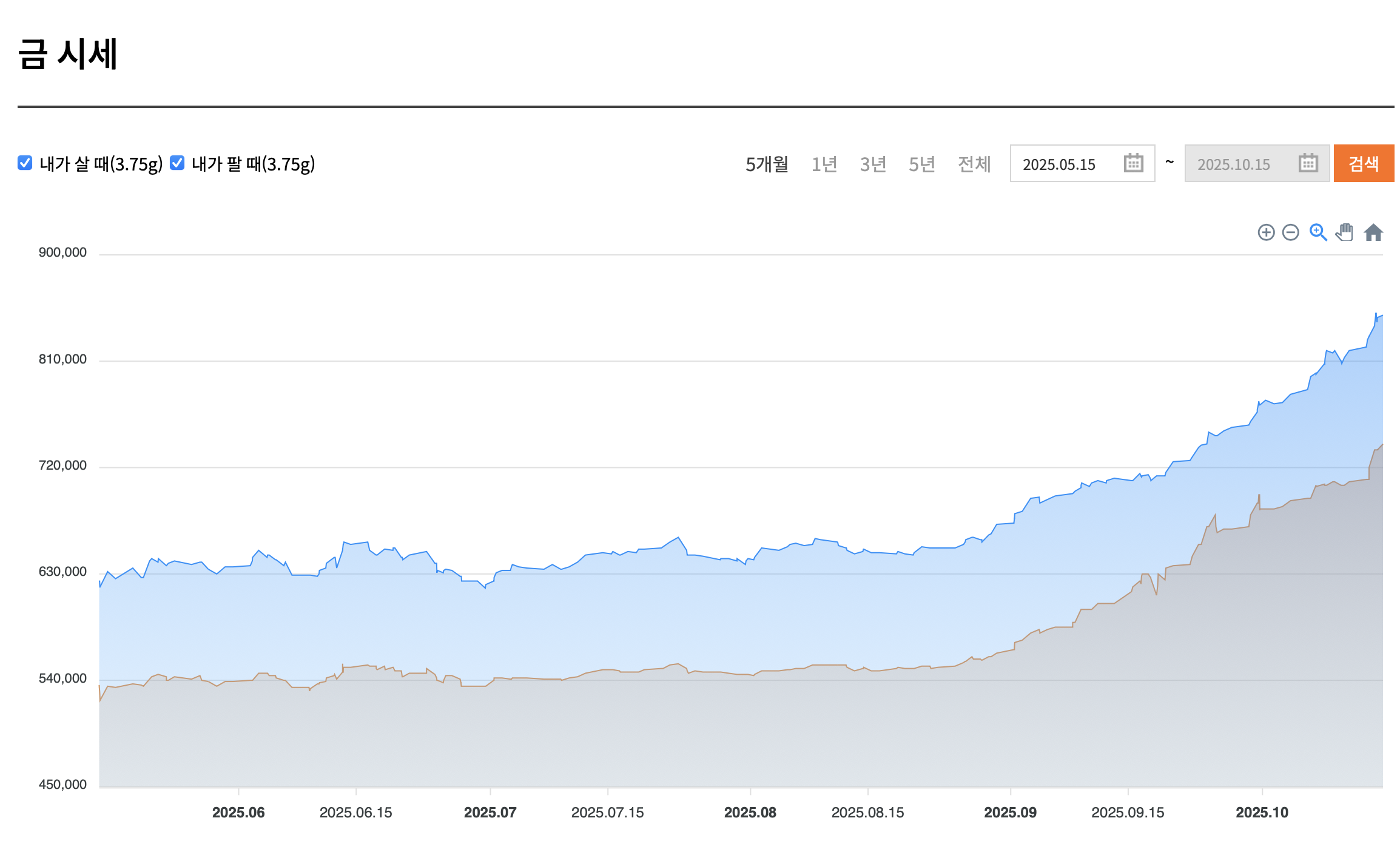The image size is (1400, 852).
Task: Activate the selection zoom magnifier tool
Action: pyautogui.click(x=1318, y=232)
